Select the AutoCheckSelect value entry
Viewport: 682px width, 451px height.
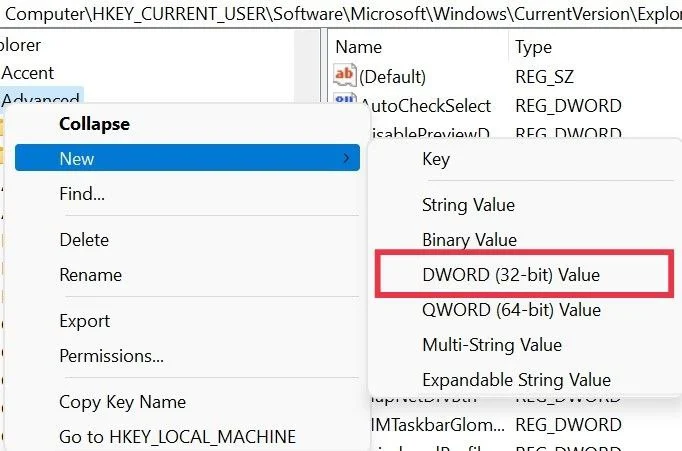pos(425,106)
